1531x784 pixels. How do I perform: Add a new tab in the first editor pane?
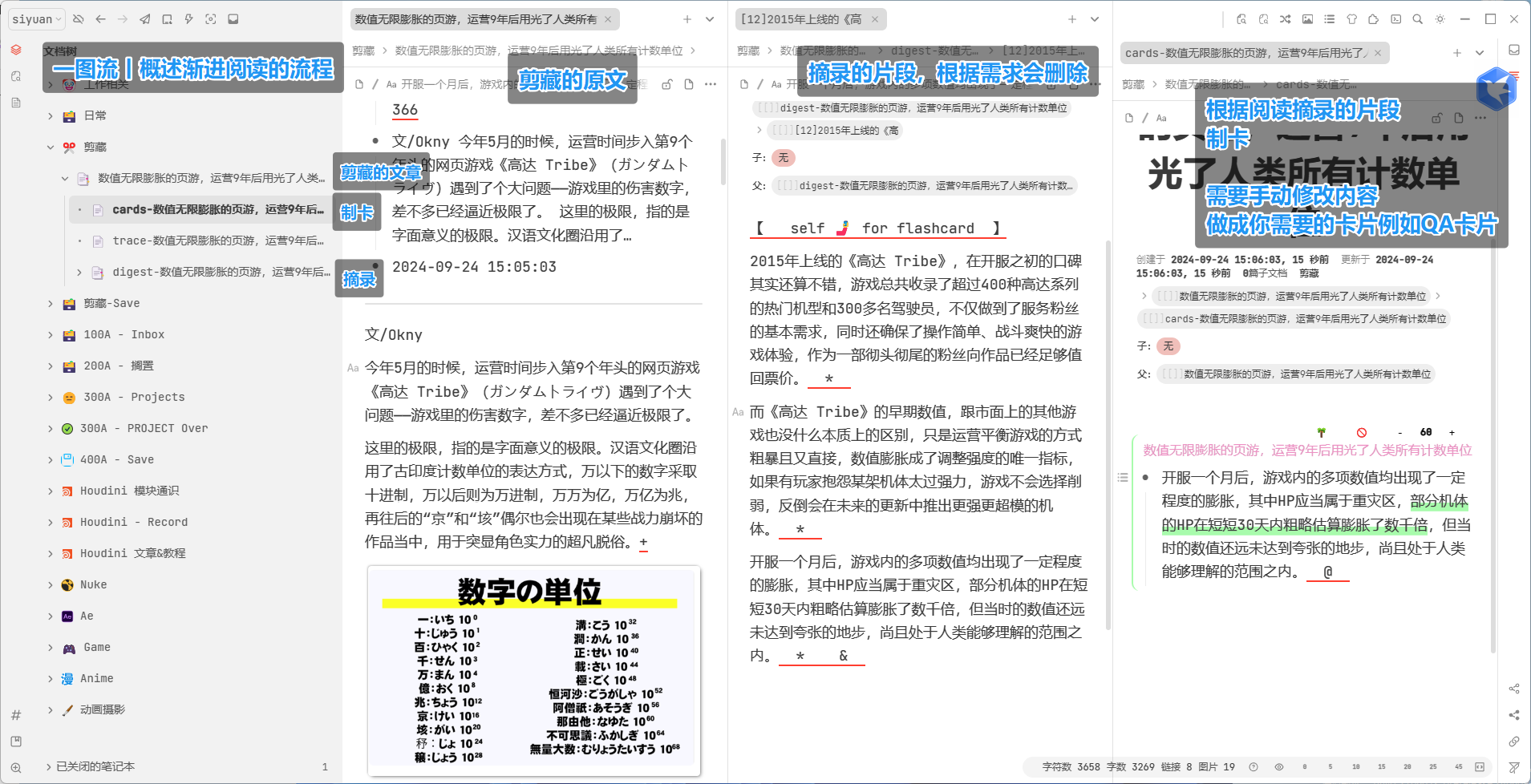click(x=687, y=19)
